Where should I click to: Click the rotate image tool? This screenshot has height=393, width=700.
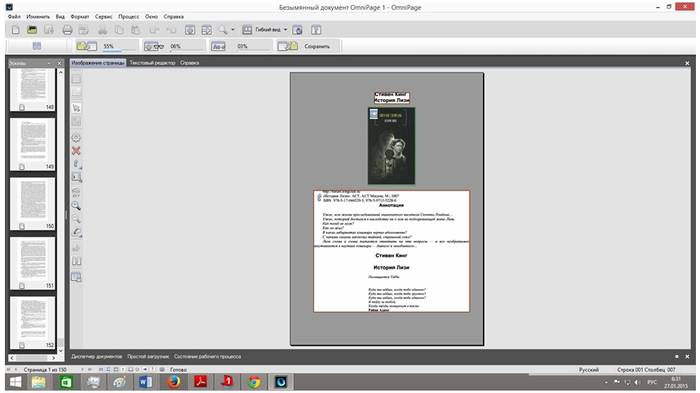(76, 232)
